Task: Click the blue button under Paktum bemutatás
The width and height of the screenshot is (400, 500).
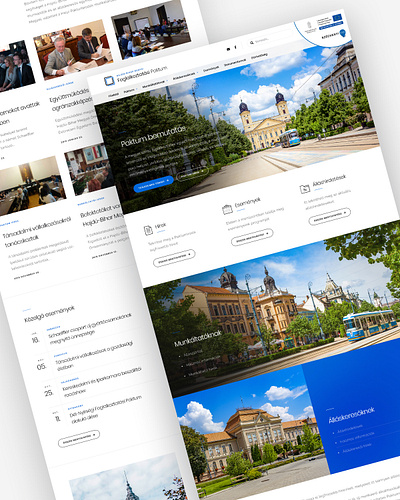Action: pyautogui.click(x=154, y=184)
